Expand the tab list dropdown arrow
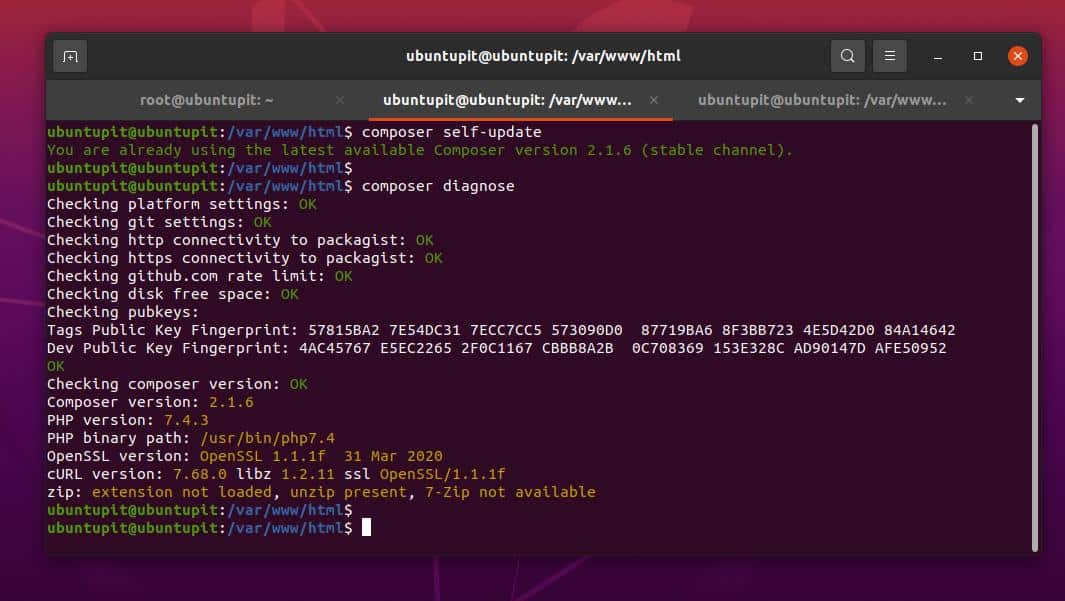 [x=1019, y=101]
